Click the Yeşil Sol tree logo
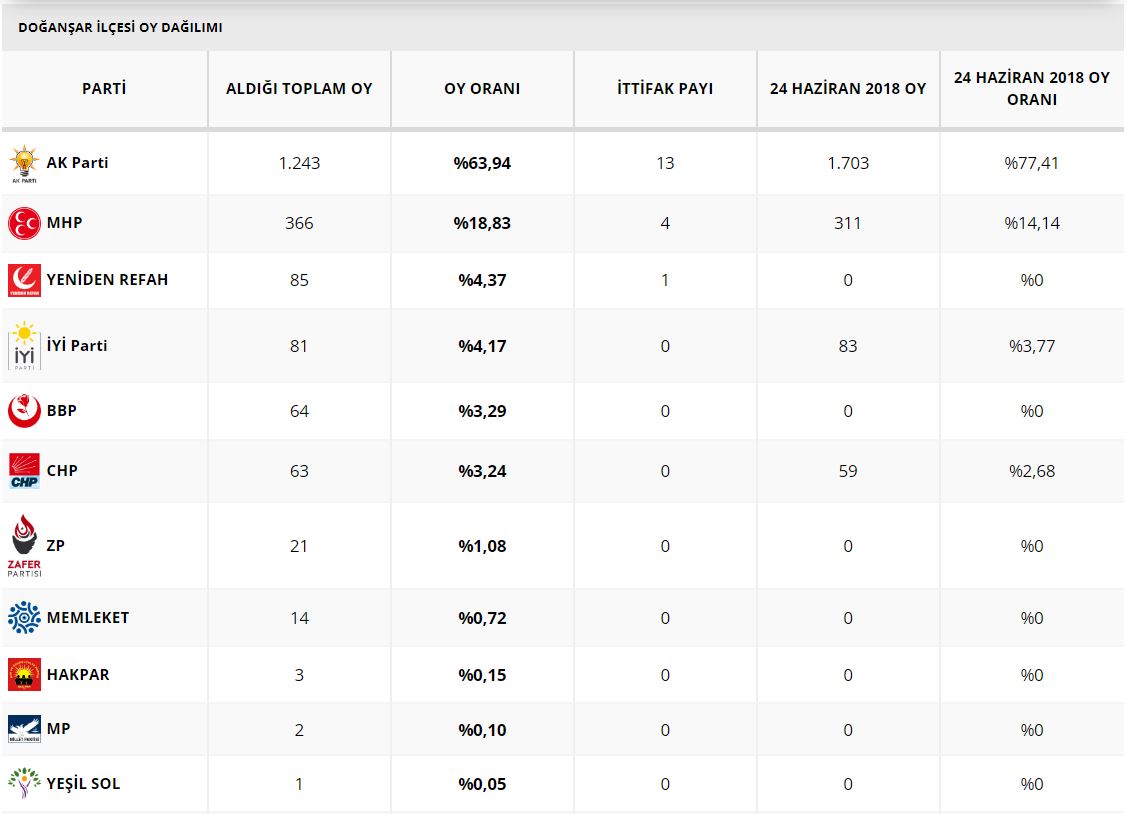Screen dimensions: 1127x814 24,784
